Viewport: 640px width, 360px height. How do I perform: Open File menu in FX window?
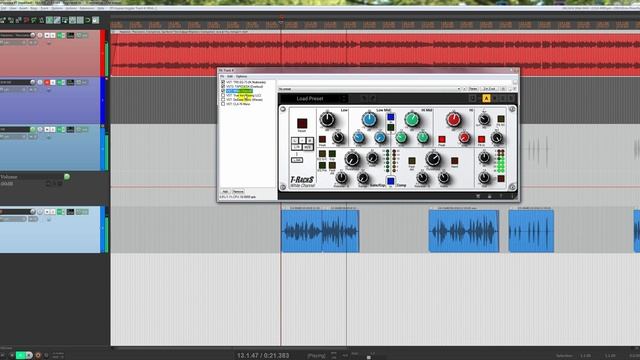tap(222, 76)
